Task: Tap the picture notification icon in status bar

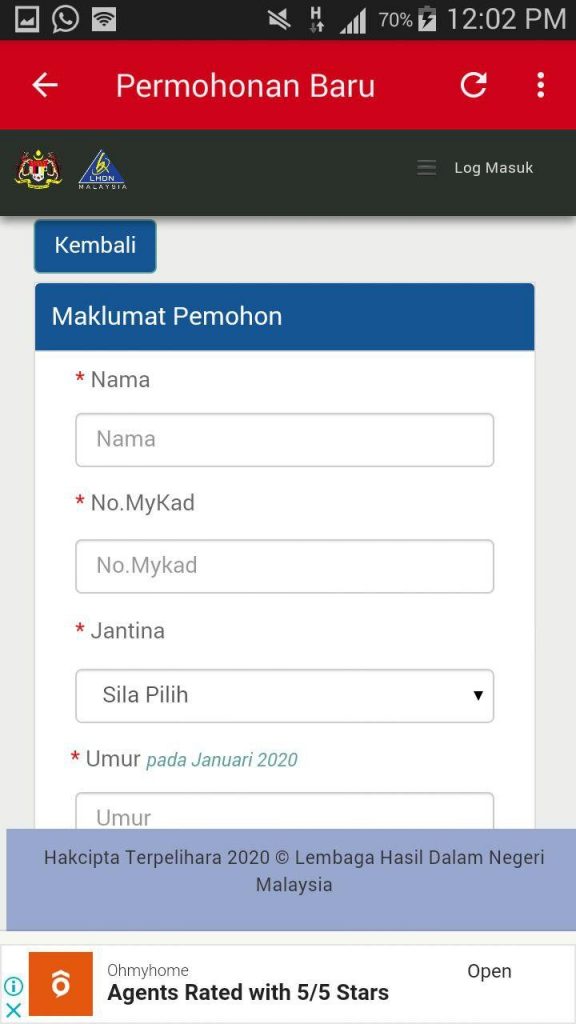Action: (x=27, y=20)
